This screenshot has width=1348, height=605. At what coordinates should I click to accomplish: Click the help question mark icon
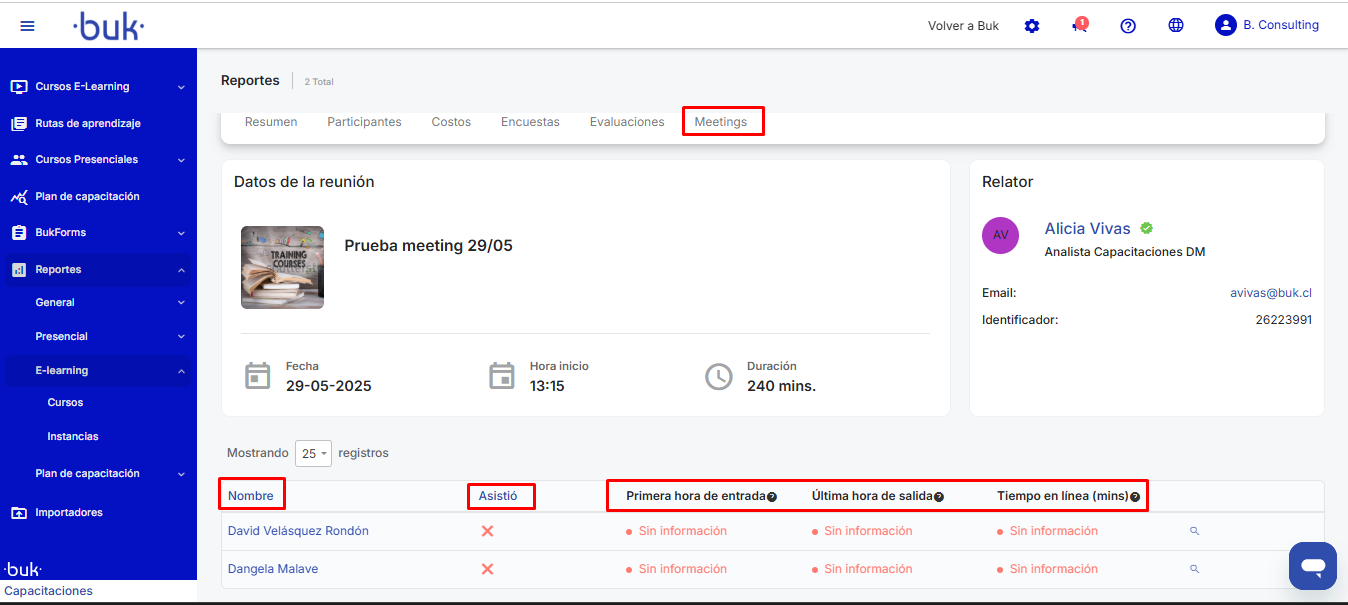point(1128,26)
